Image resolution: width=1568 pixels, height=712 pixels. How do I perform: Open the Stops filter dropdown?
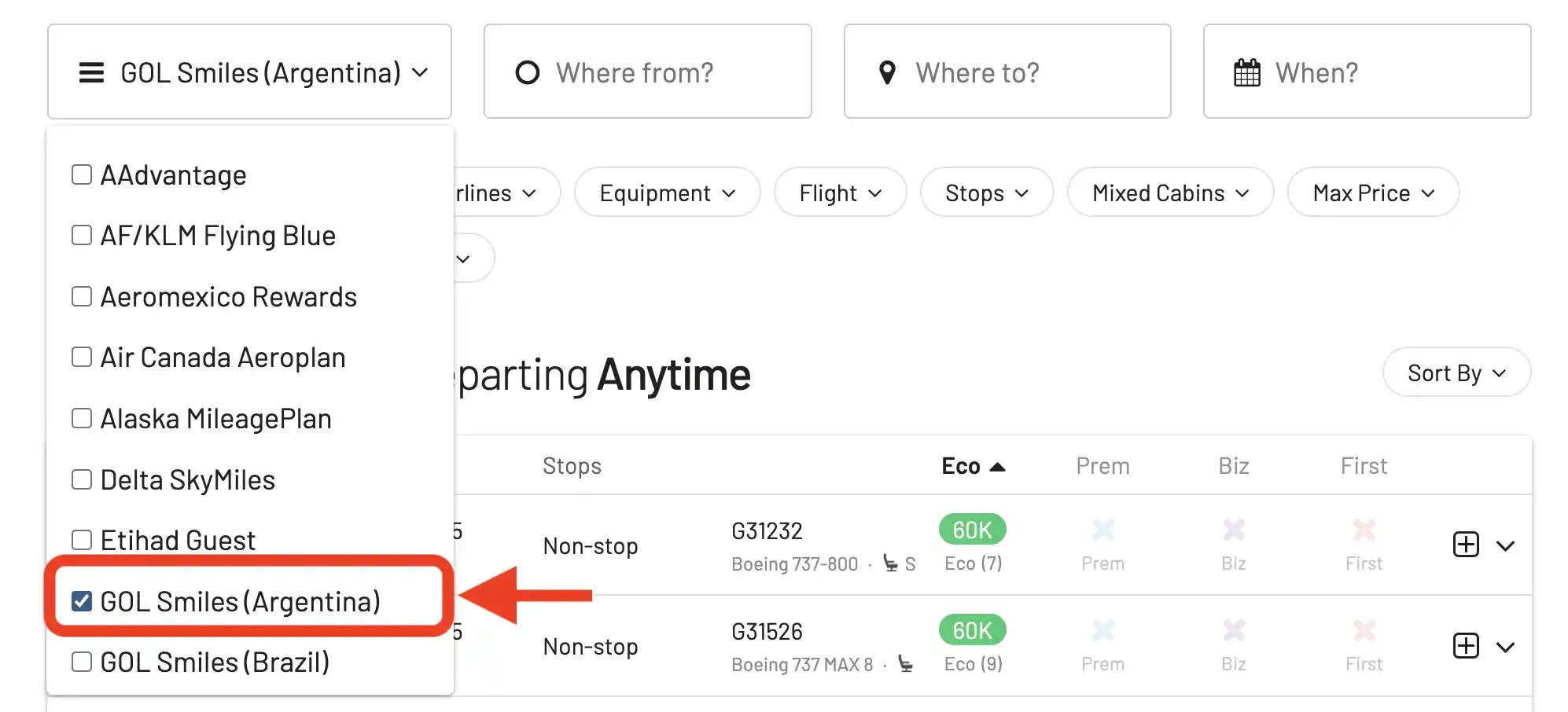(987, 193)
